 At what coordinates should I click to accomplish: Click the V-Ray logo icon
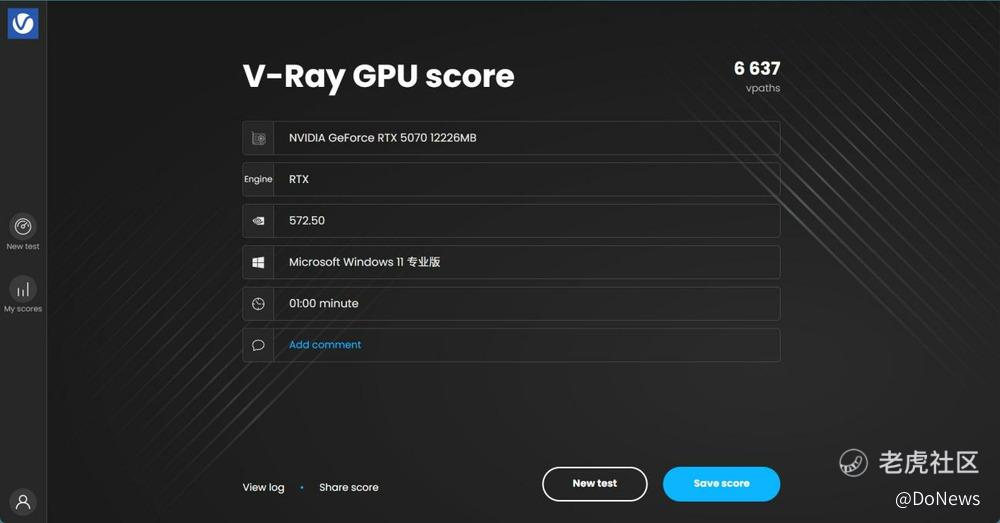click(23, 24)
